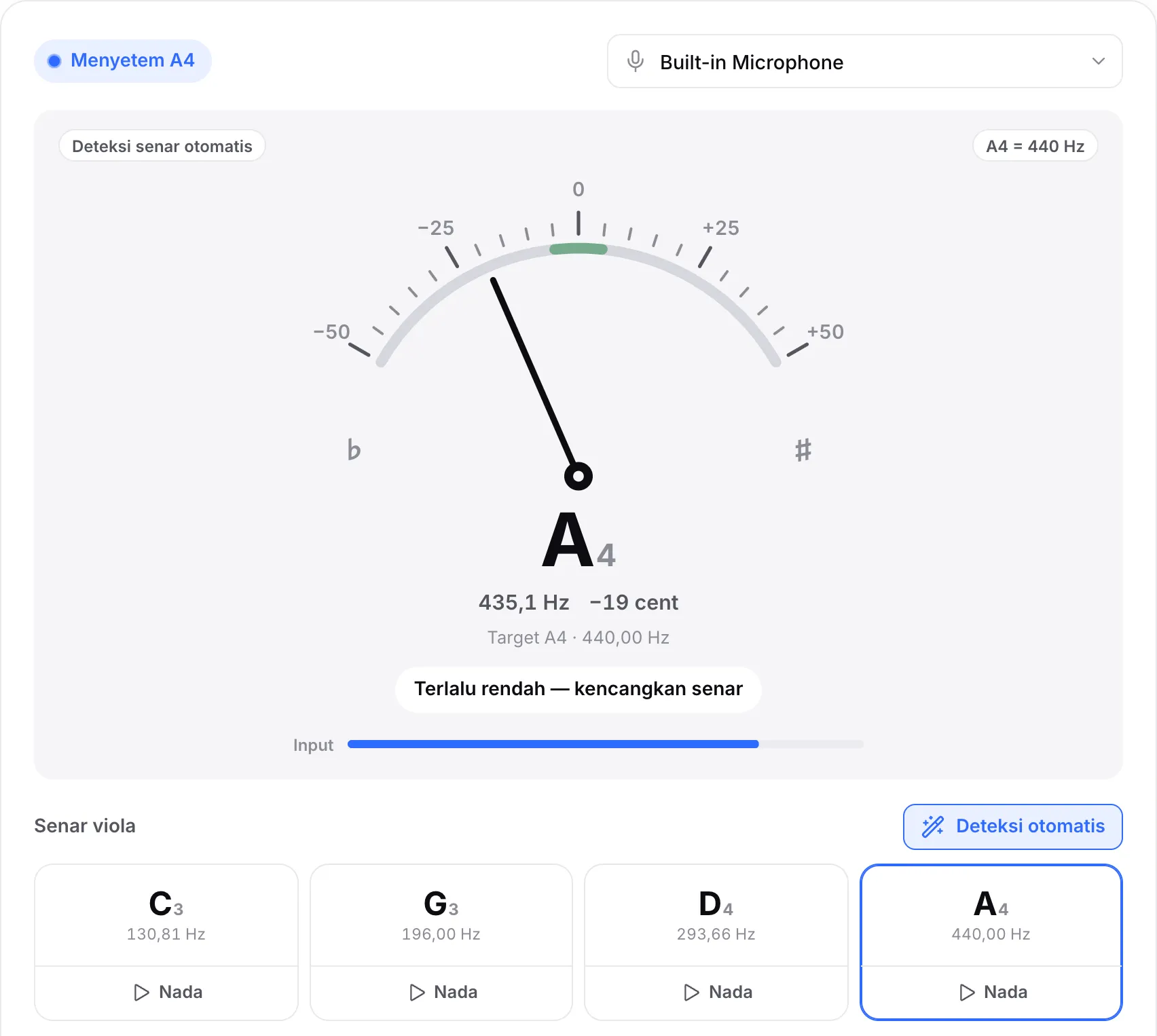Click the sharp symbol on the gauge
The height and width of the screenshot is (1036, 1157).
(803, 449)
